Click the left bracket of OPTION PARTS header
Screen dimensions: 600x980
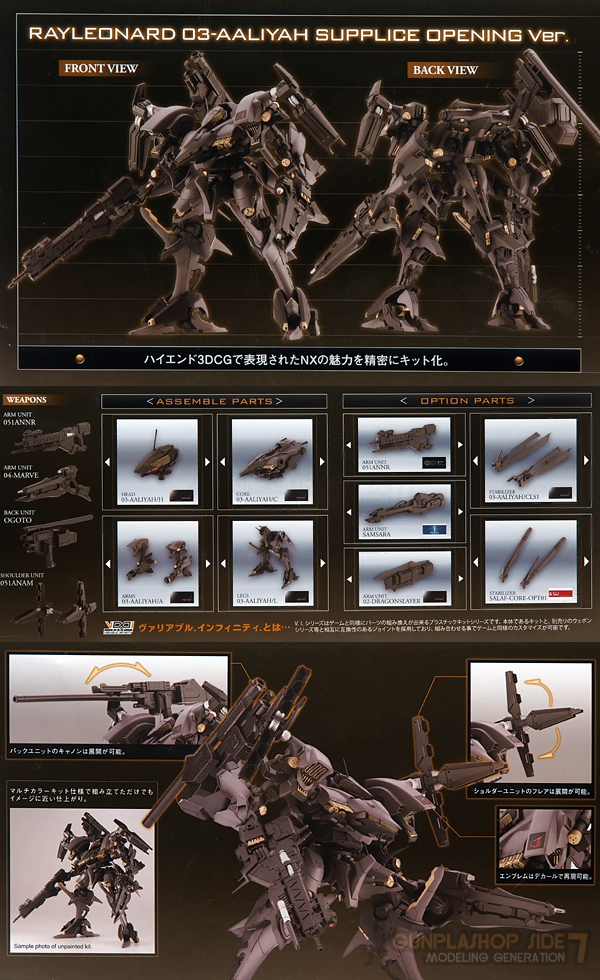[404, 401]
